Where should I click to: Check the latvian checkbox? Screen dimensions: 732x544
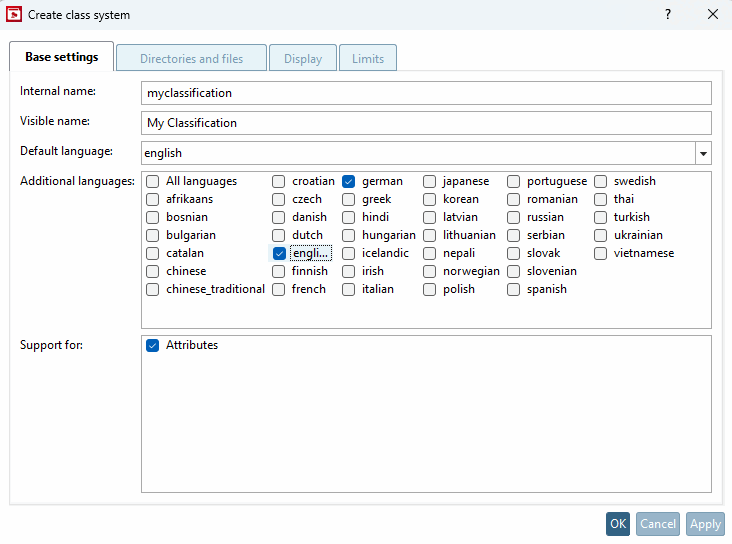[429, 217]
